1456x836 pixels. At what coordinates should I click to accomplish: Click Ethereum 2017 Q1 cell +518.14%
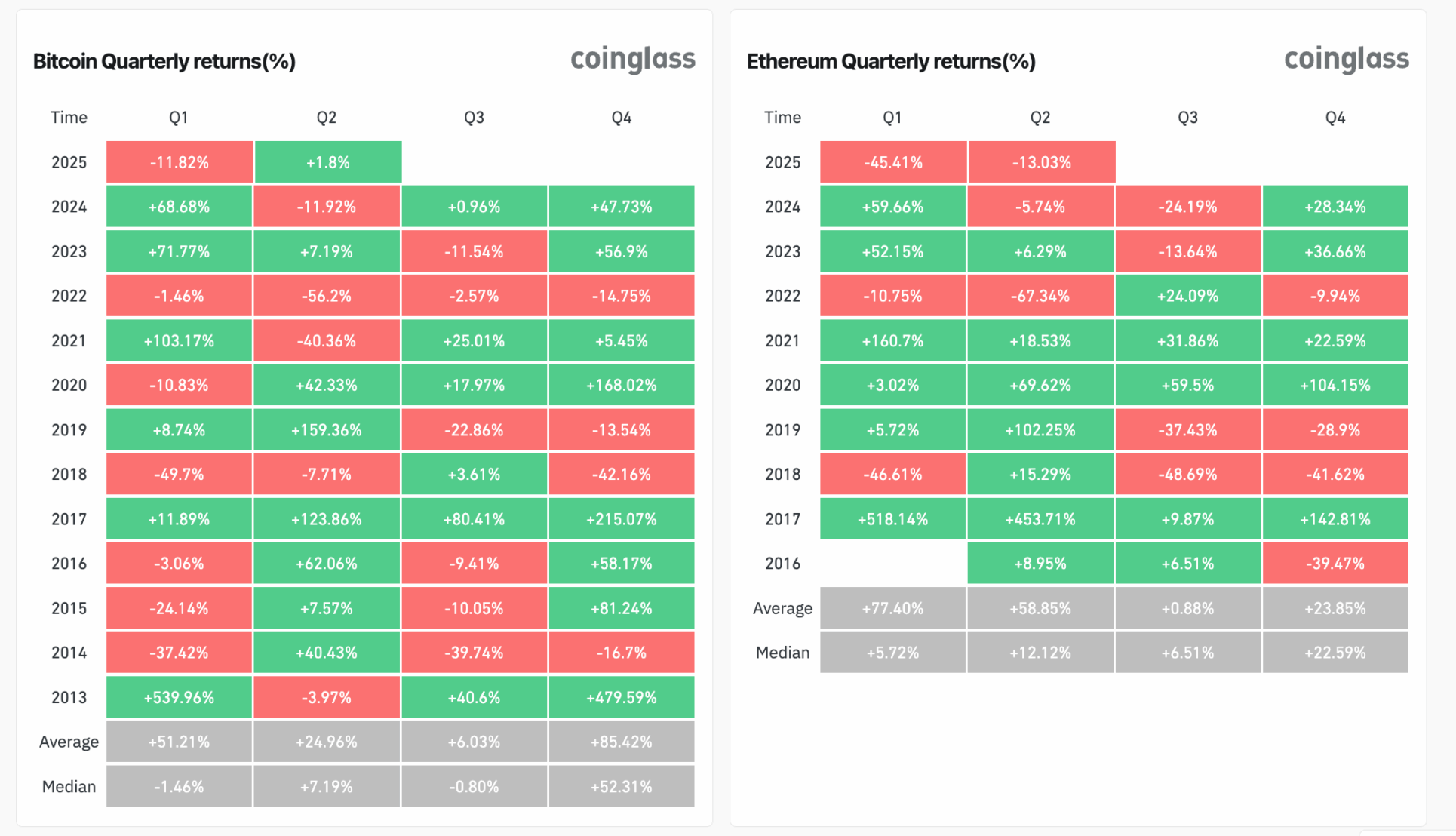pyautogui.click(x=892, y=519)
